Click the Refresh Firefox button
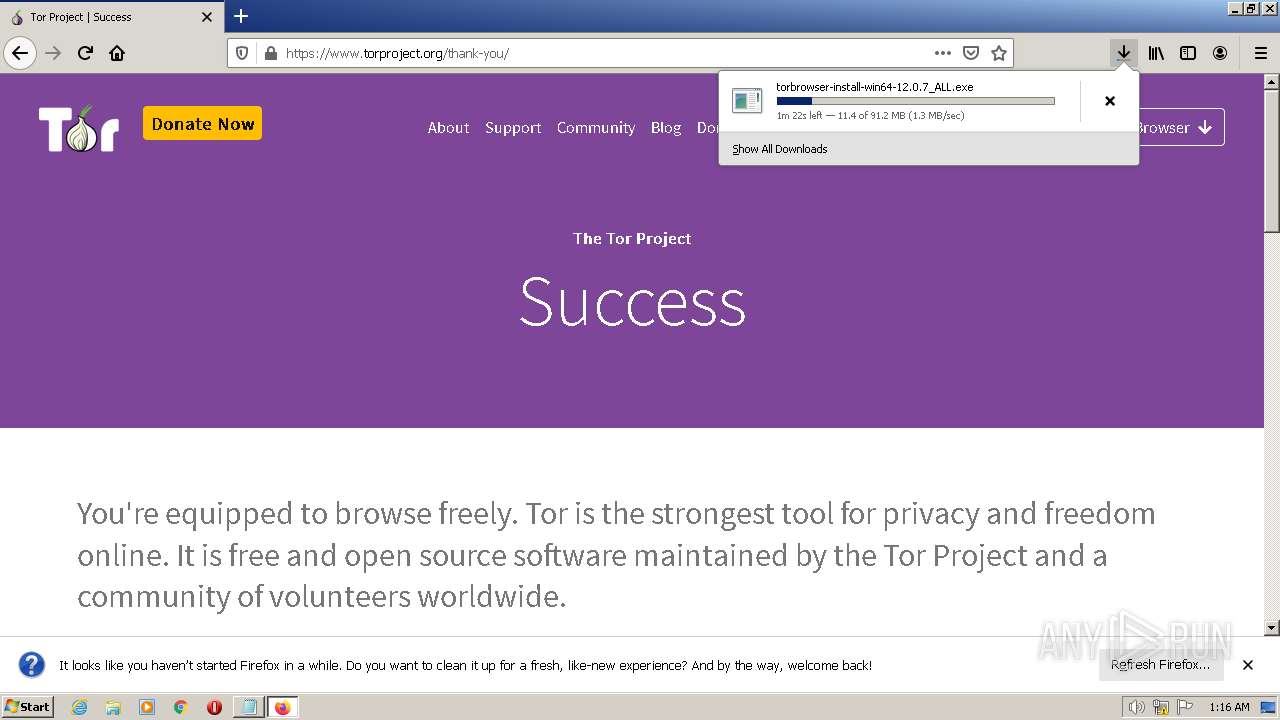 (x=1161, y=665)
